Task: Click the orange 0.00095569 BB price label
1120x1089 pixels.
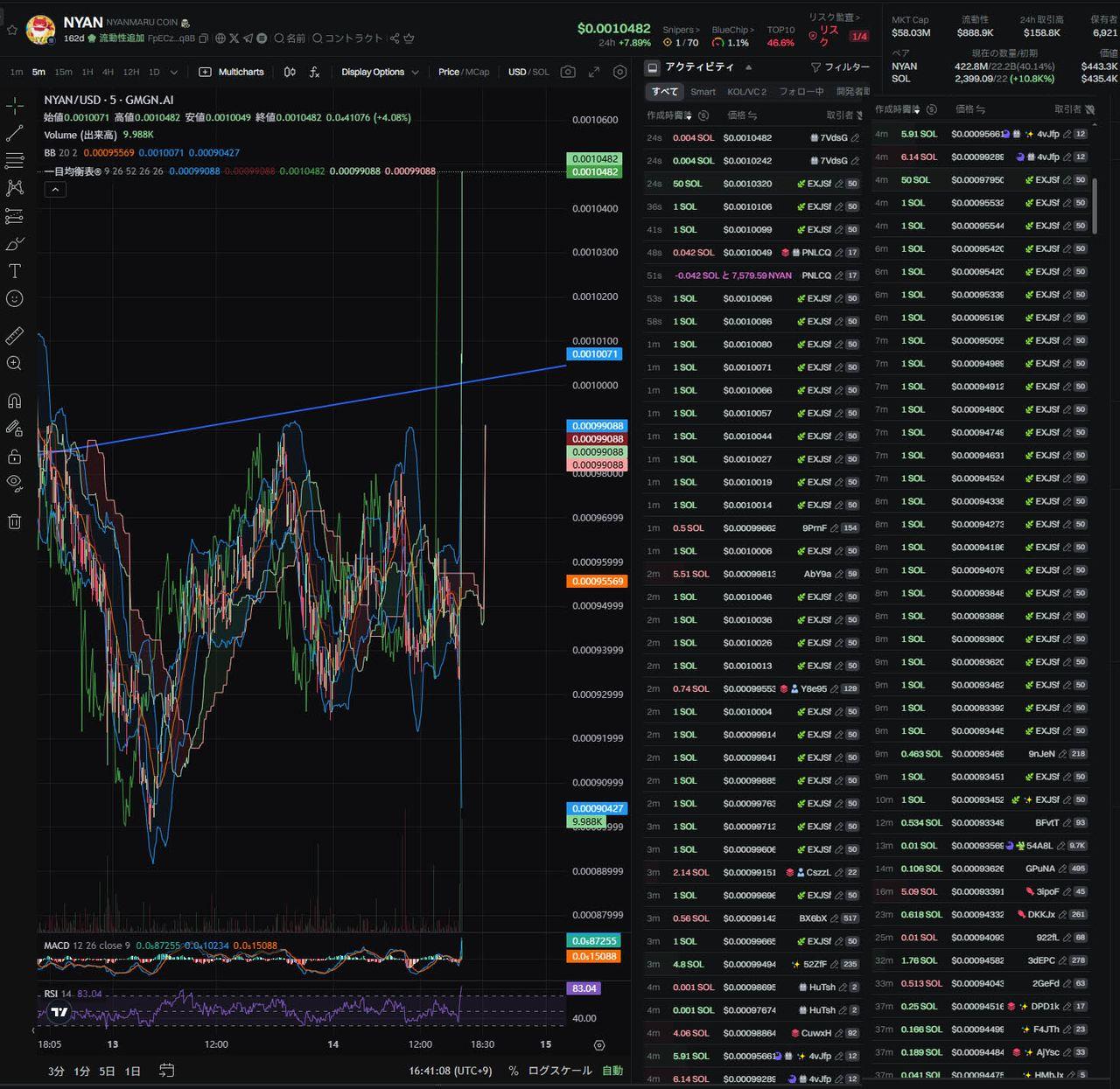Action: (598, 581)
